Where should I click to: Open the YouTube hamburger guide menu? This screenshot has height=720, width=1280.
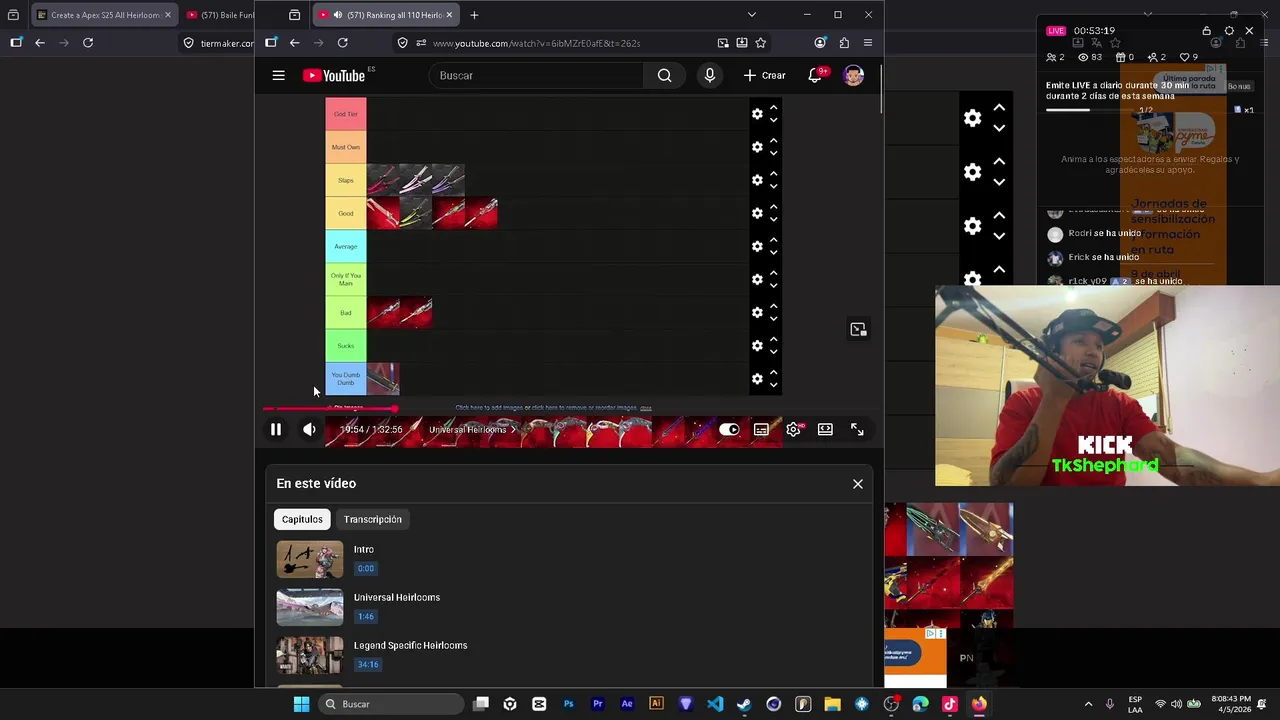(279, 75)
